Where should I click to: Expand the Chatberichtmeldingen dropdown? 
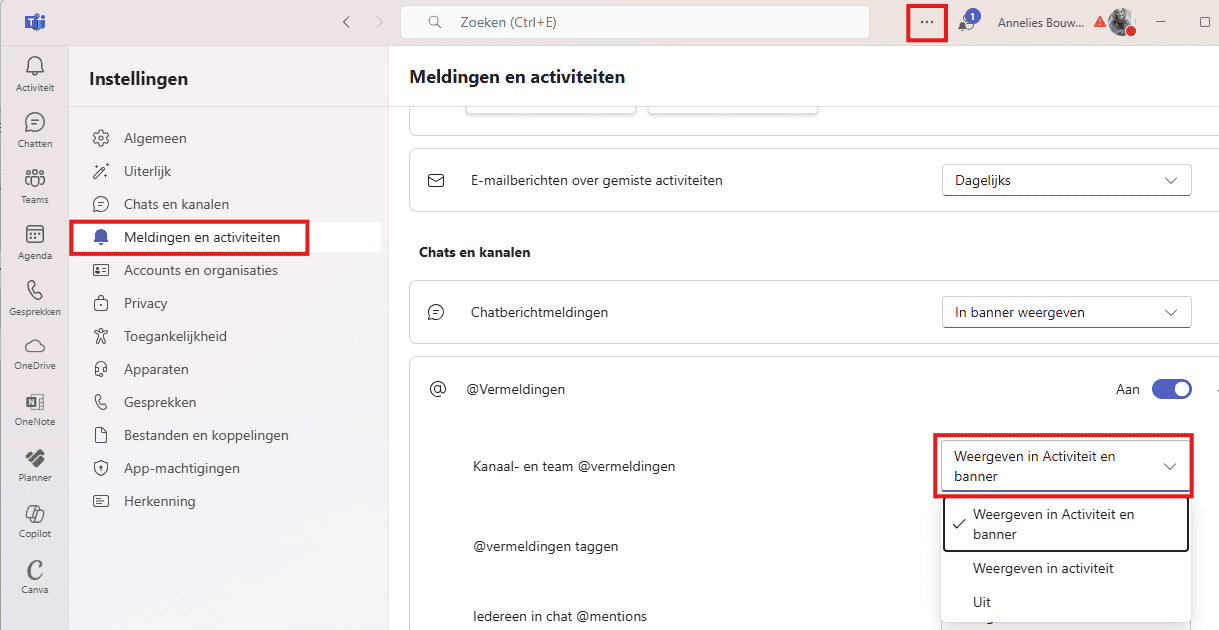pyautogui.click(x=1066, y=312)
